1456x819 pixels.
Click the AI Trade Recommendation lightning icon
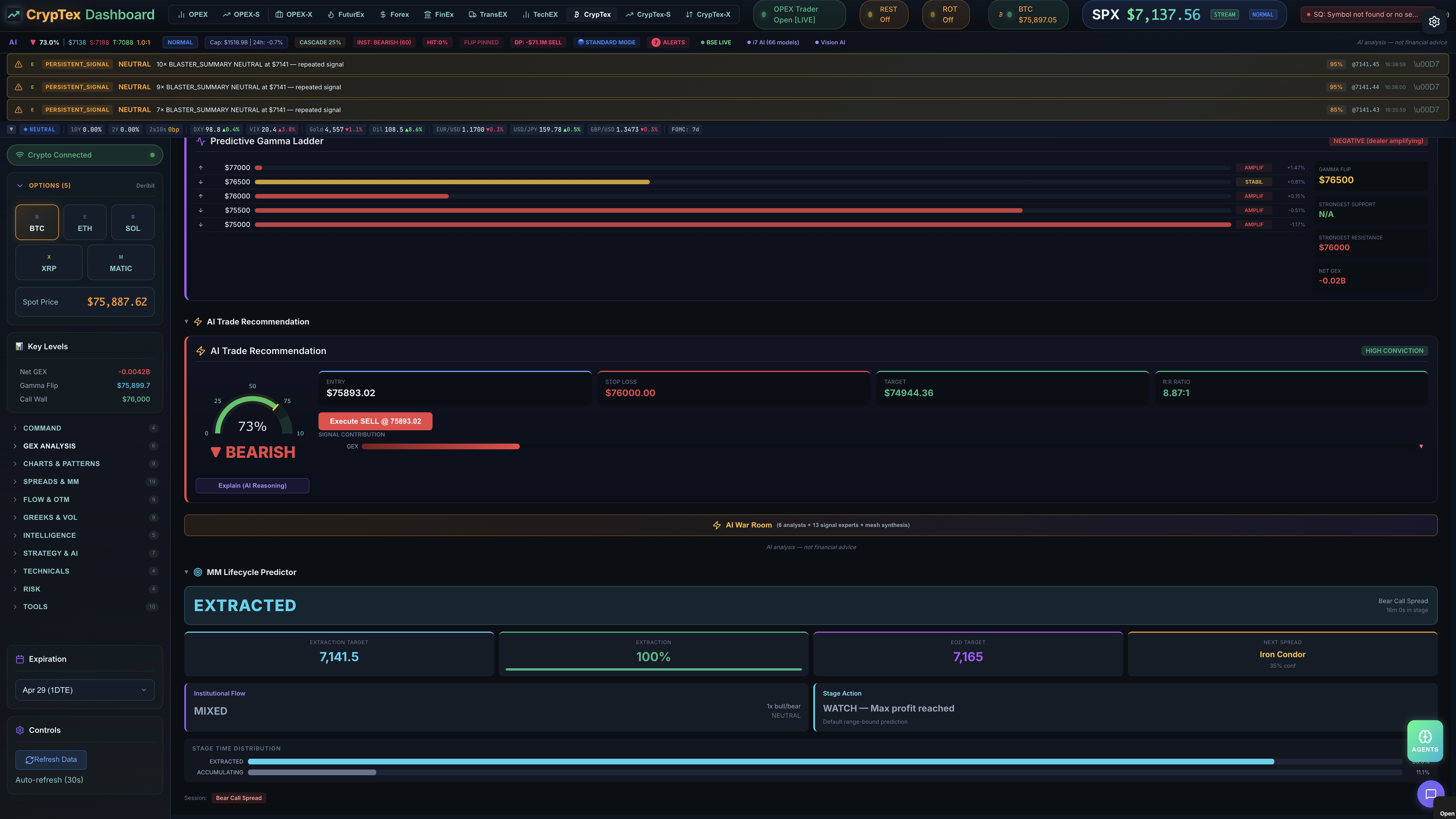(x=201, y=351)
